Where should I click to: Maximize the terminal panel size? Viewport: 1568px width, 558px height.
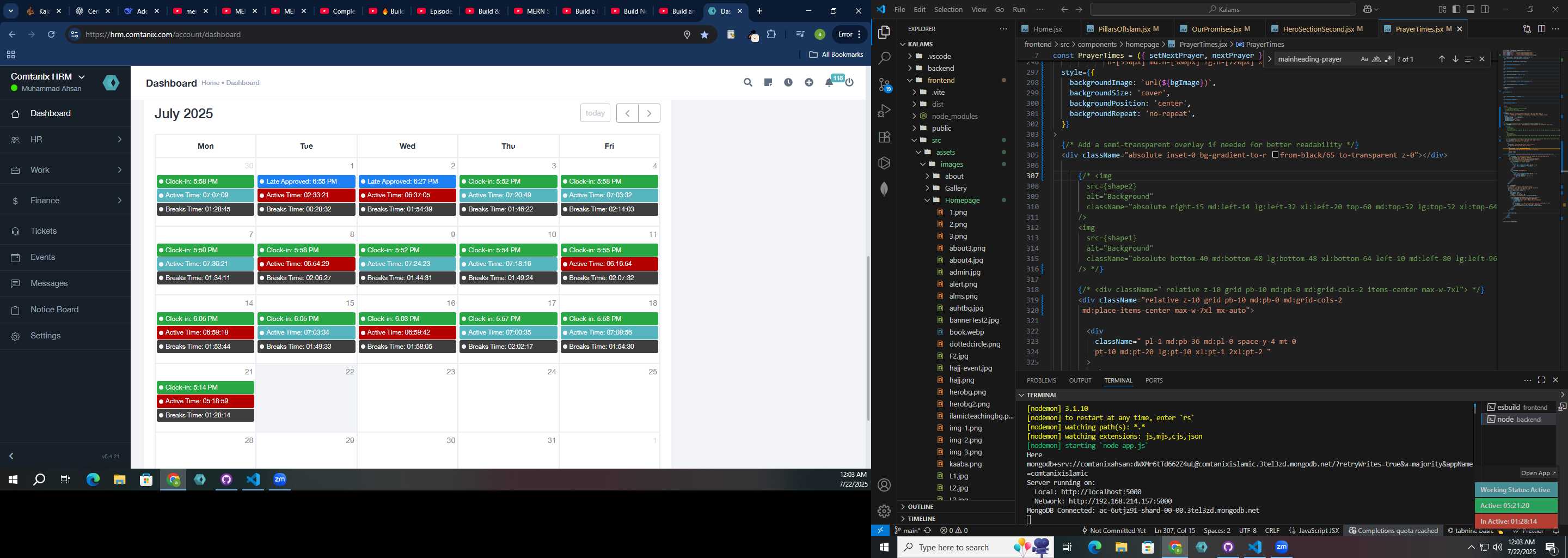point(1541,380)
